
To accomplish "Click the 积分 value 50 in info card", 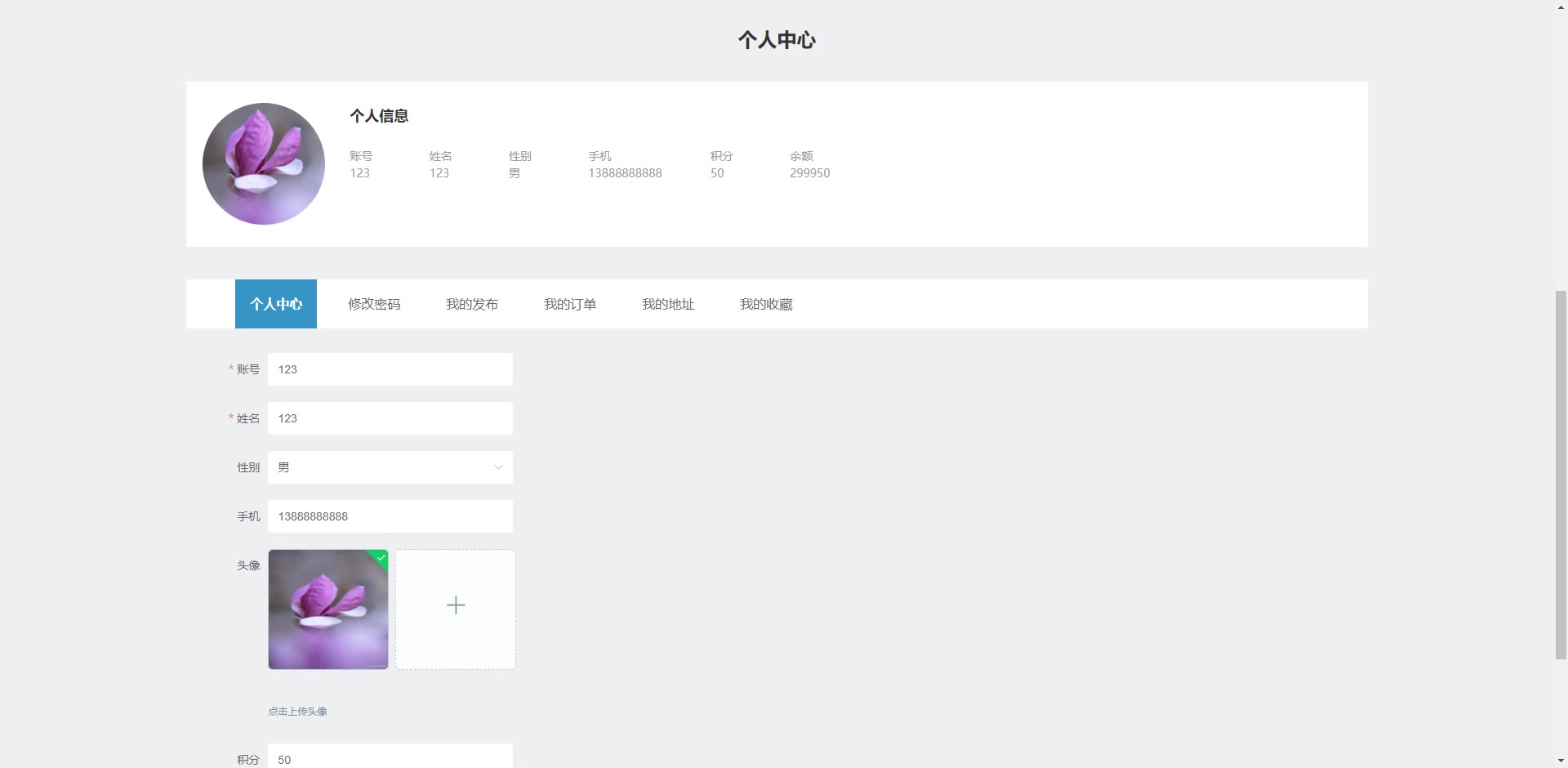I will pyautogui.click(x=717, y=173).
